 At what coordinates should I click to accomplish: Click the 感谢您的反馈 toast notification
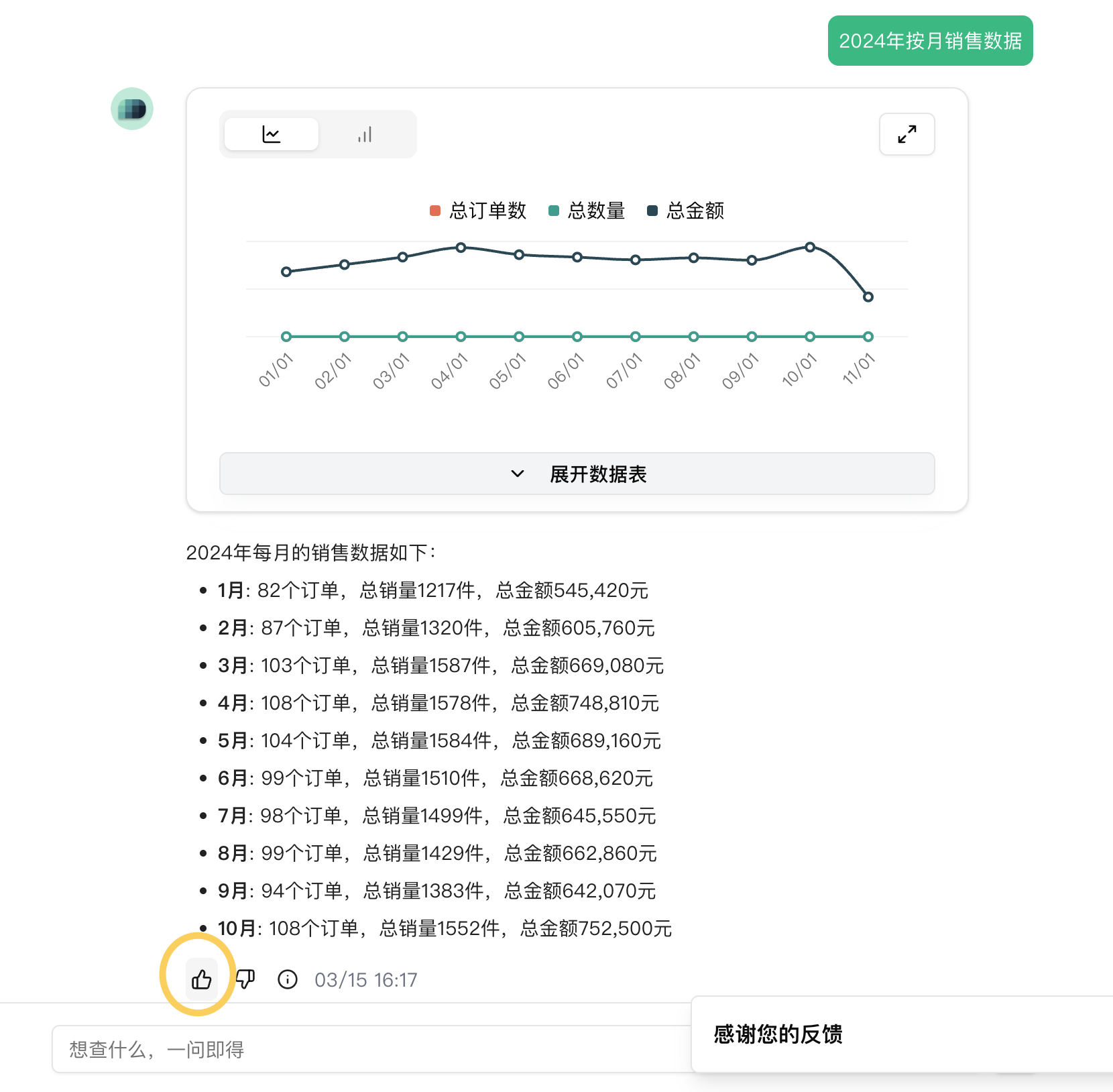click(x=778, y=1034)
